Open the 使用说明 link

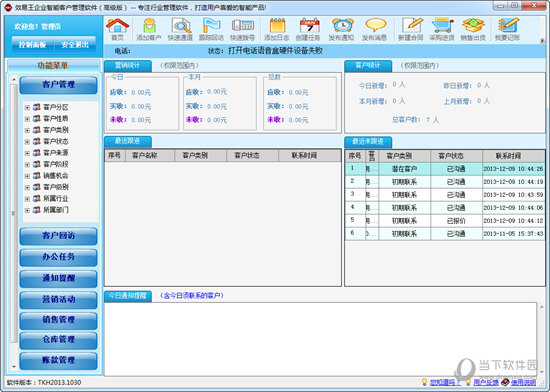[523, 383]
